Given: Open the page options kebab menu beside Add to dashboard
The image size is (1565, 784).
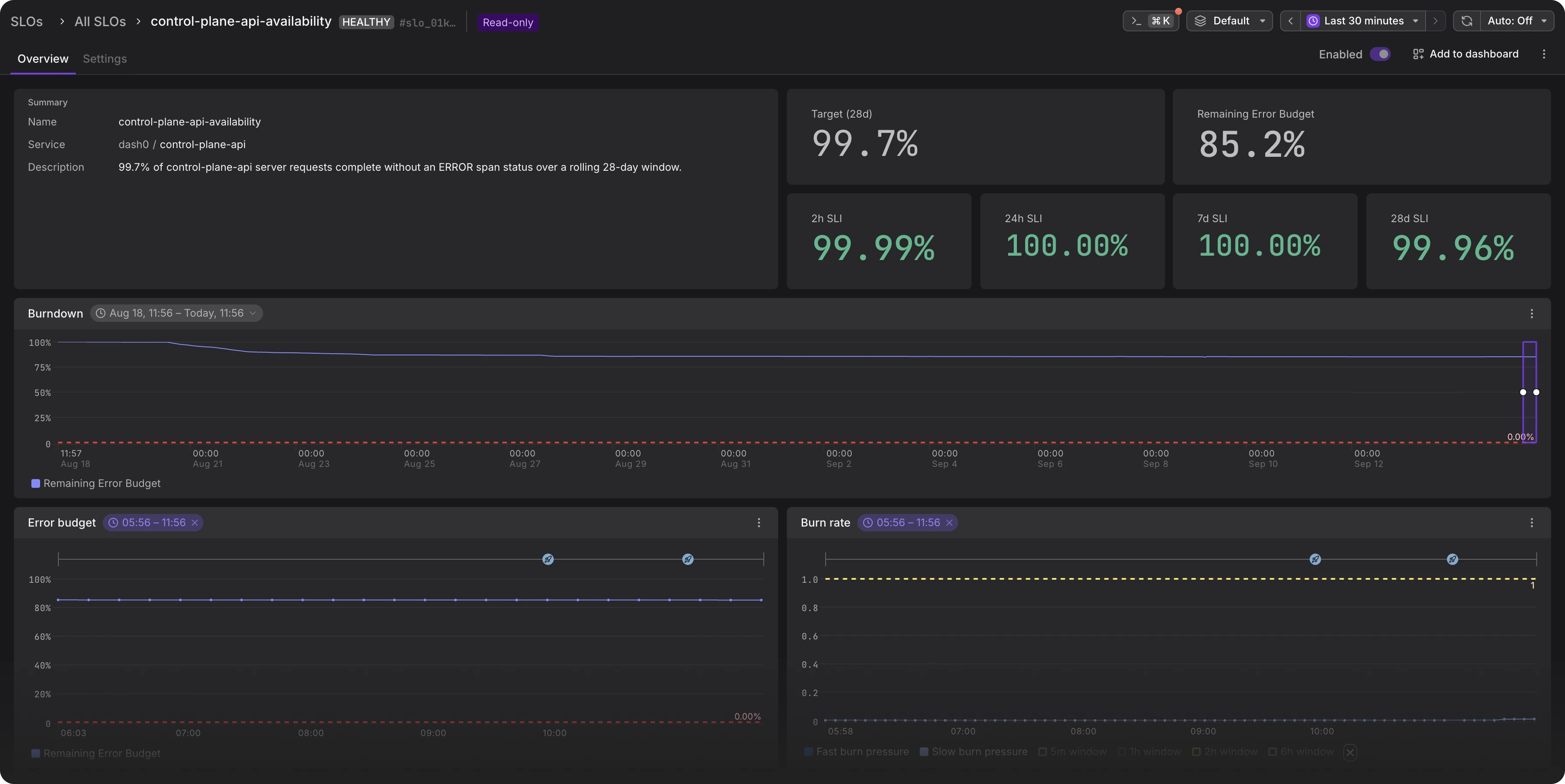Looking at the screenshot, I should tap(1544, 54).
